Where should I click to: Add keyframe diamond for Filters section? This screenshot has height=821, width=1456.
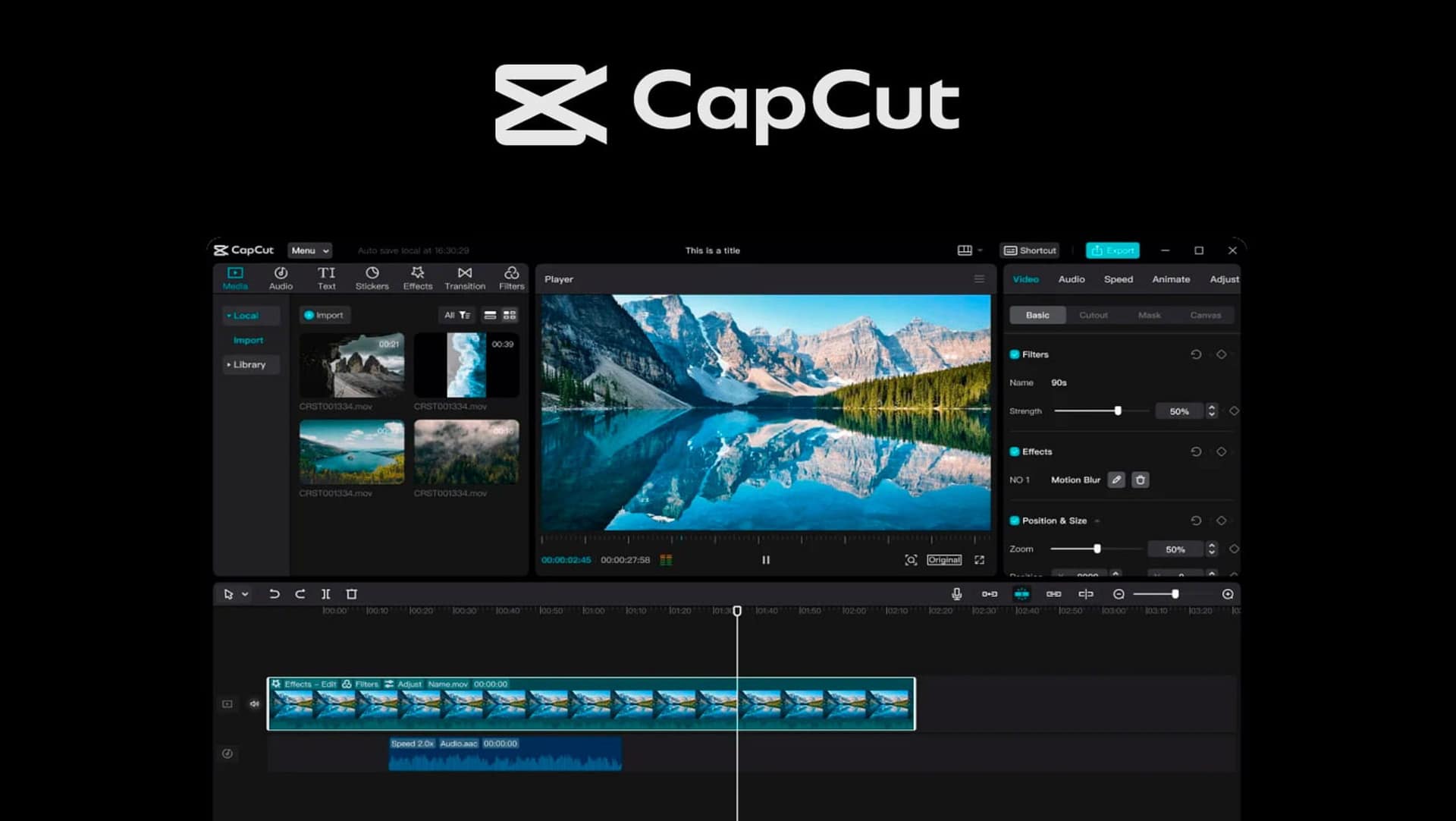coord(1221,354)
